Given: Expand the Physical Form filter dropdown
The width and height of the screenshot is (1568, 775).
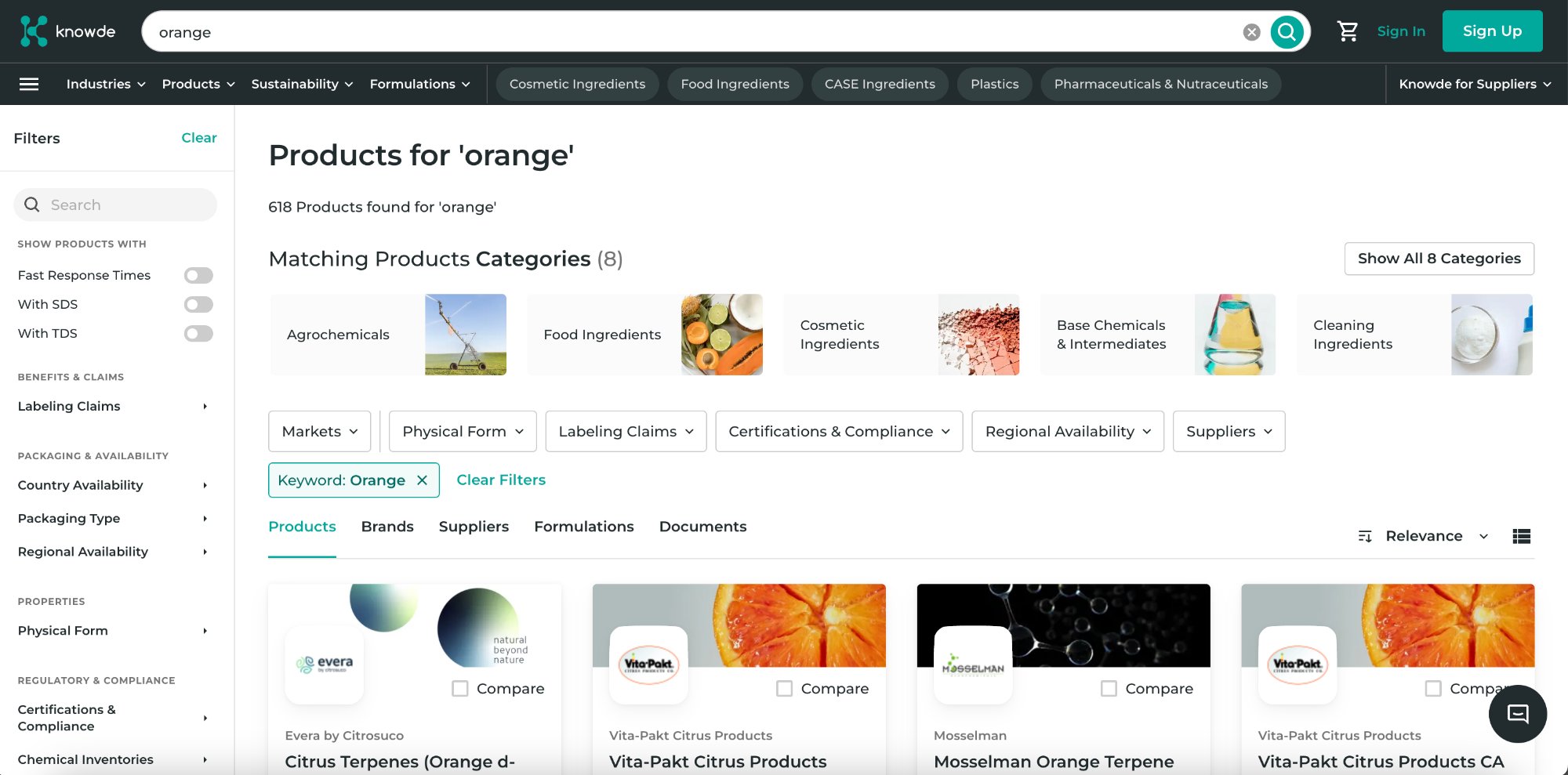Looking at the screenshot, I should [462, 431].
